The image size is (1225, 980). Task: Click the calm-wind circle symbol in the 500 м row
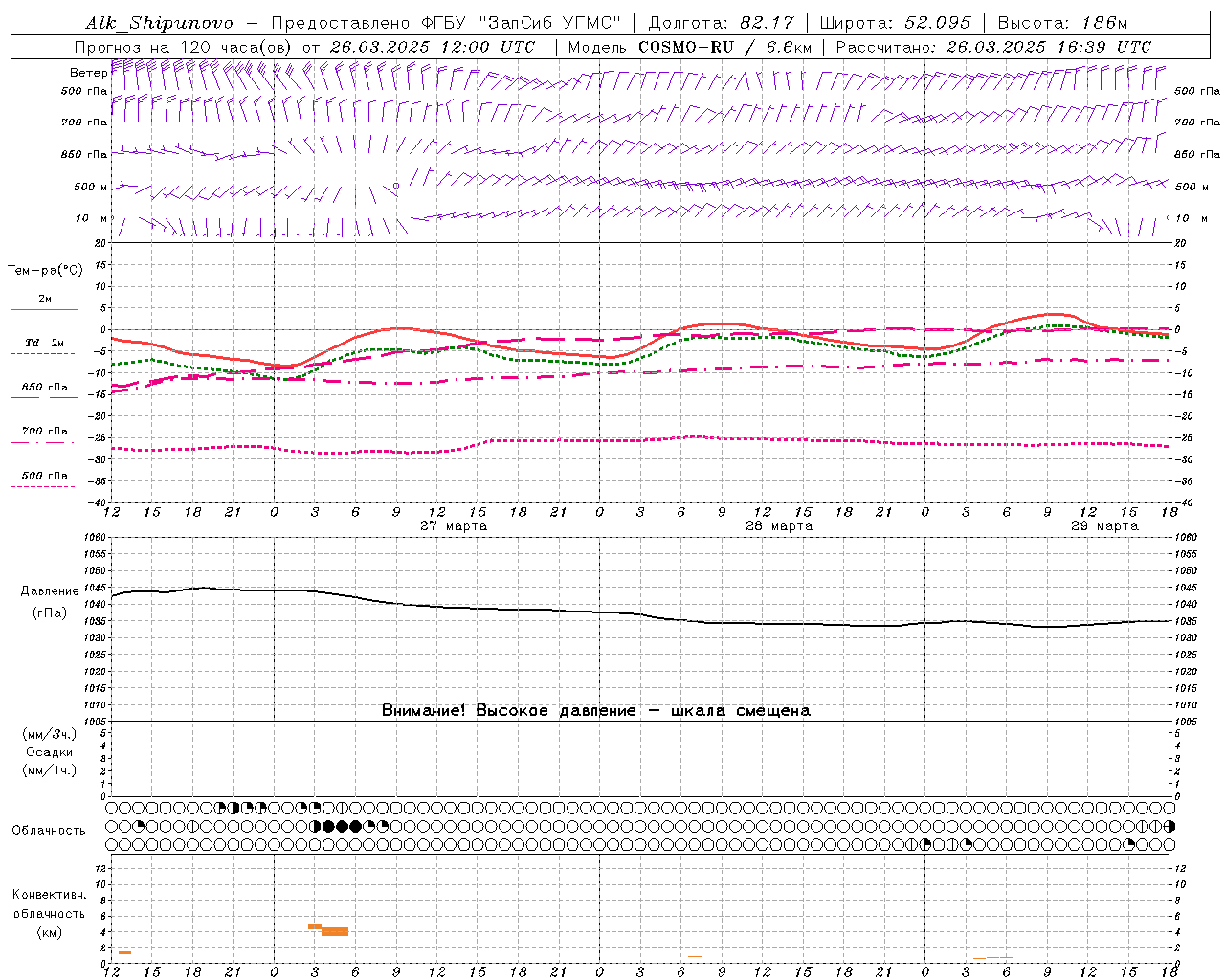396,186
